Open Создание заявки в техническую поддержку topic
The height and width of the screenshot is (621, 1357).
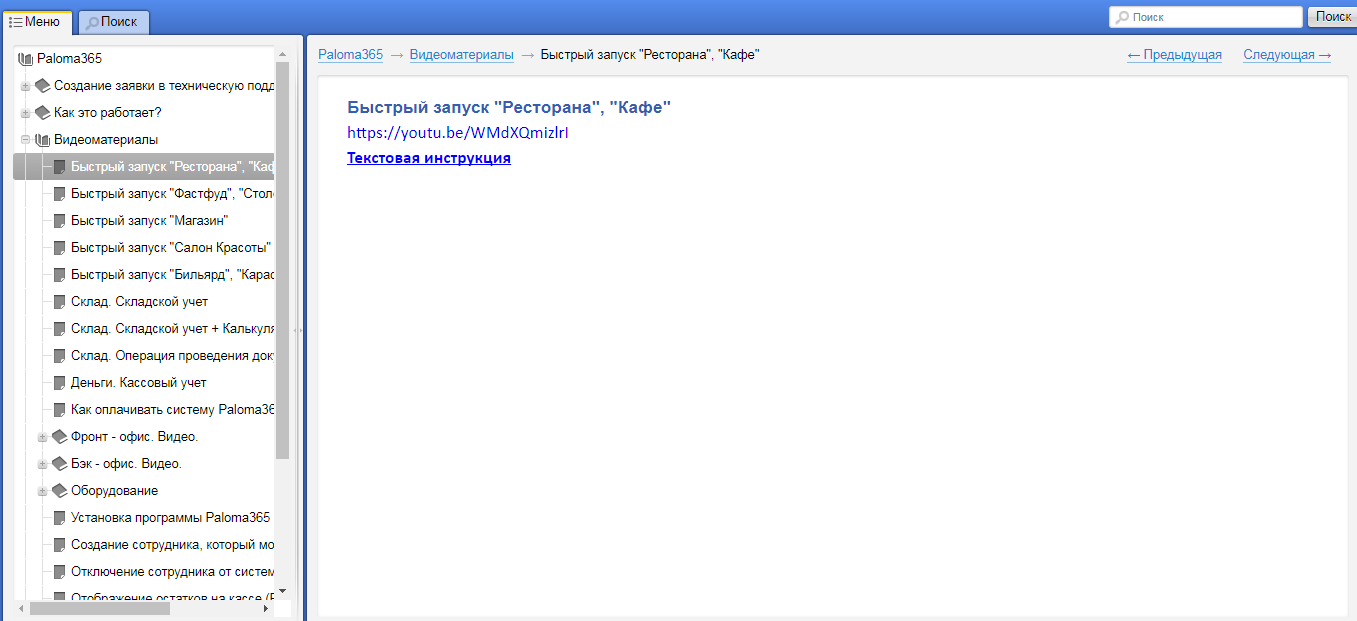click(x=164, y=86)
